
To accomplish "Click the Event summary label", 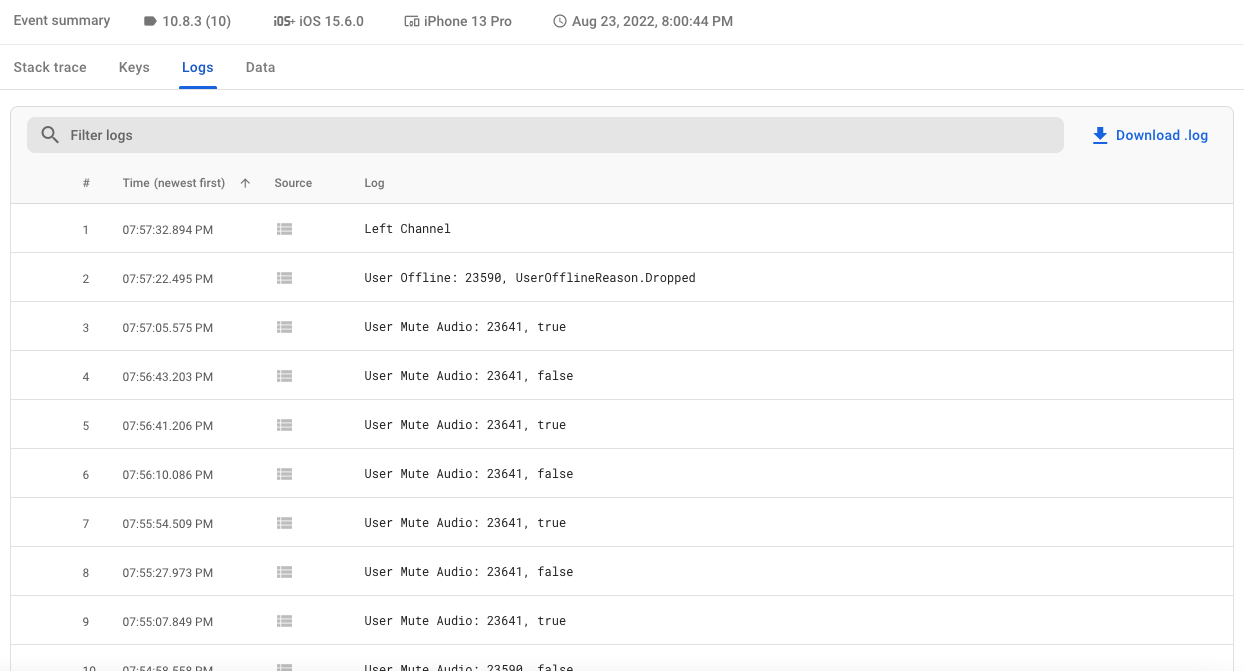I will [61, 20].
